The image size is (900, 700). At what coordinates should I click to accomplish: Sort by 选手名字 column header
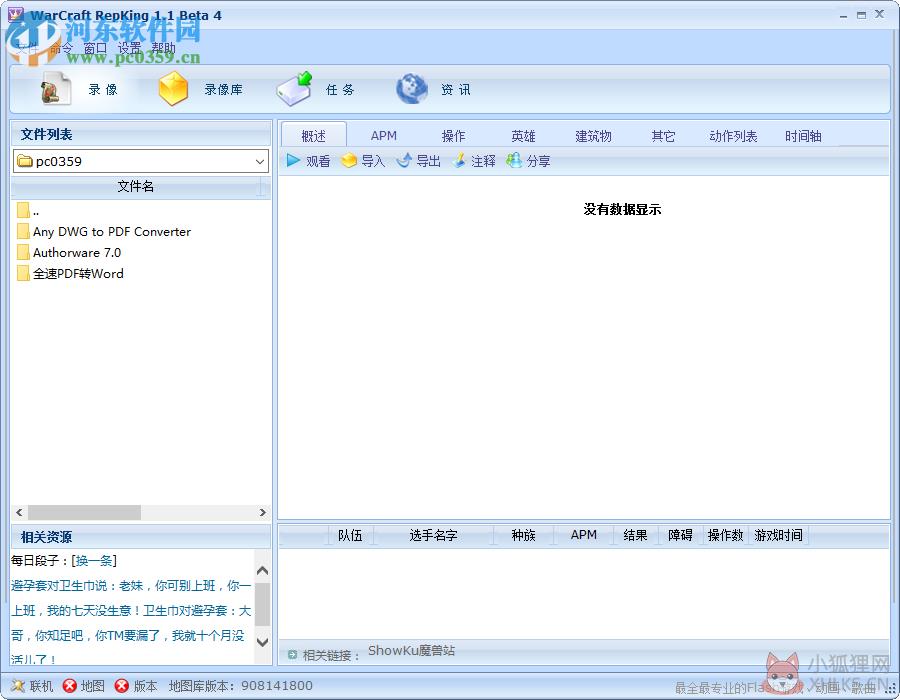click(433, 535)
